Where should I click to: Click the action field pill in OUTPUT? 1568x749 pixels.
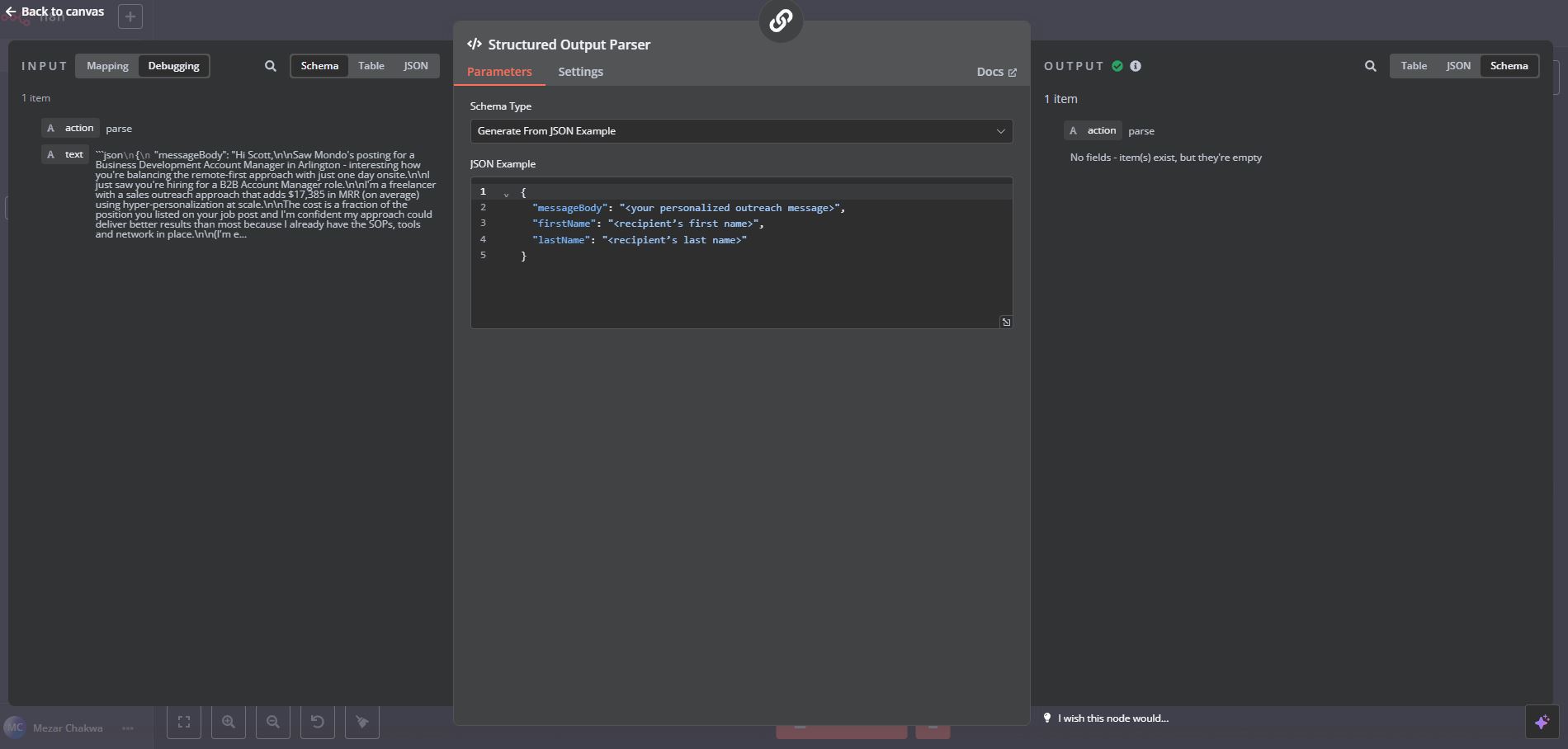tap(1093, 130)
